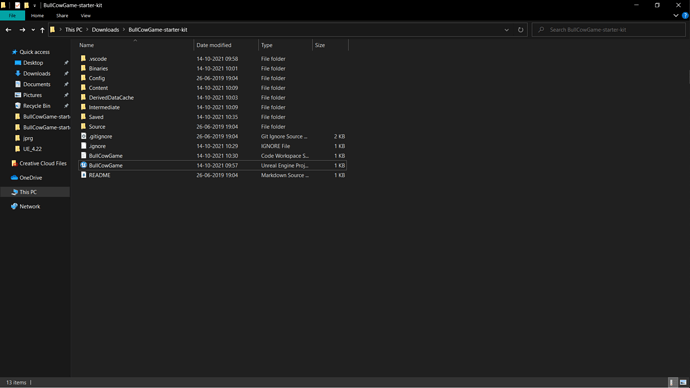
Task: Expand the address bar history dropdown
Action: pos(506,30)
